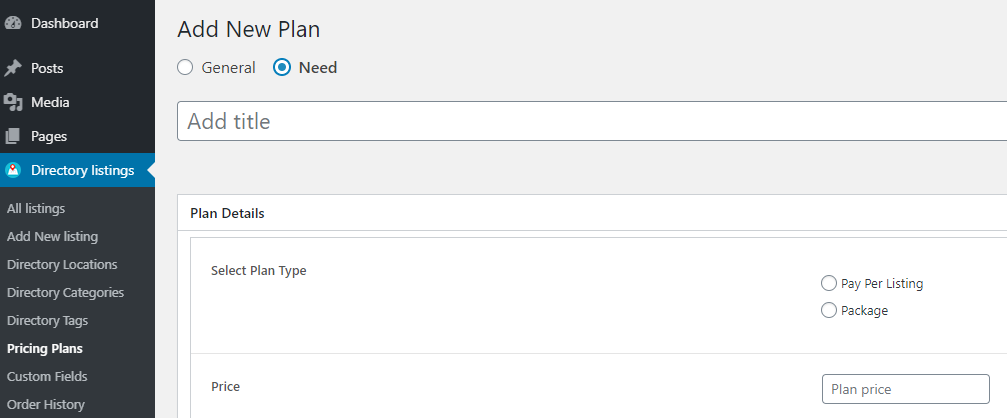1007x418 pixels.
Task: Click the Posts pushpin icon
Action: pyautogui.click(x=13, y=68)
